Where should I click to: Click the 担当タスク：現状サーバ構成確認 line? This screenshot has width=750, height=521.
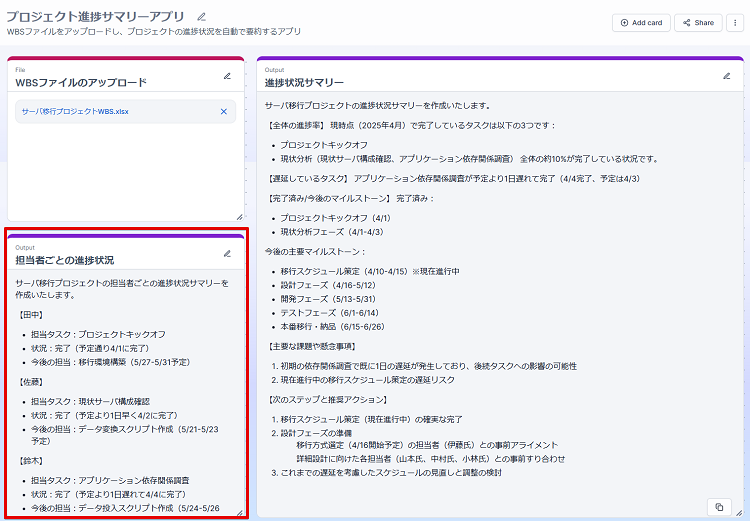point(90,401)
